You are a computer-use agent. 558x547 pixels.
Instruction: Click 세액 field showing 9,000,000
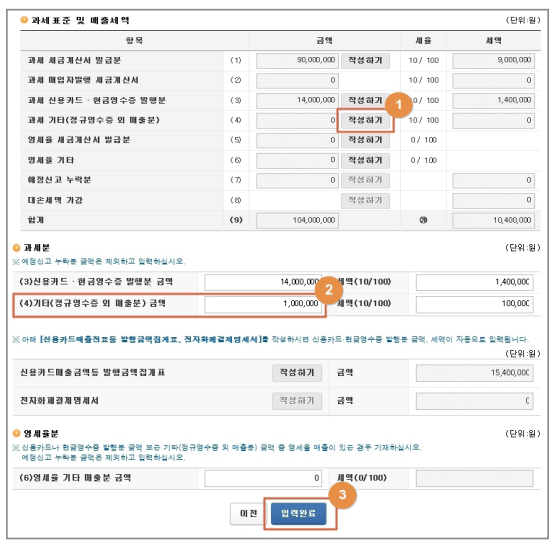tap(494, 61)
